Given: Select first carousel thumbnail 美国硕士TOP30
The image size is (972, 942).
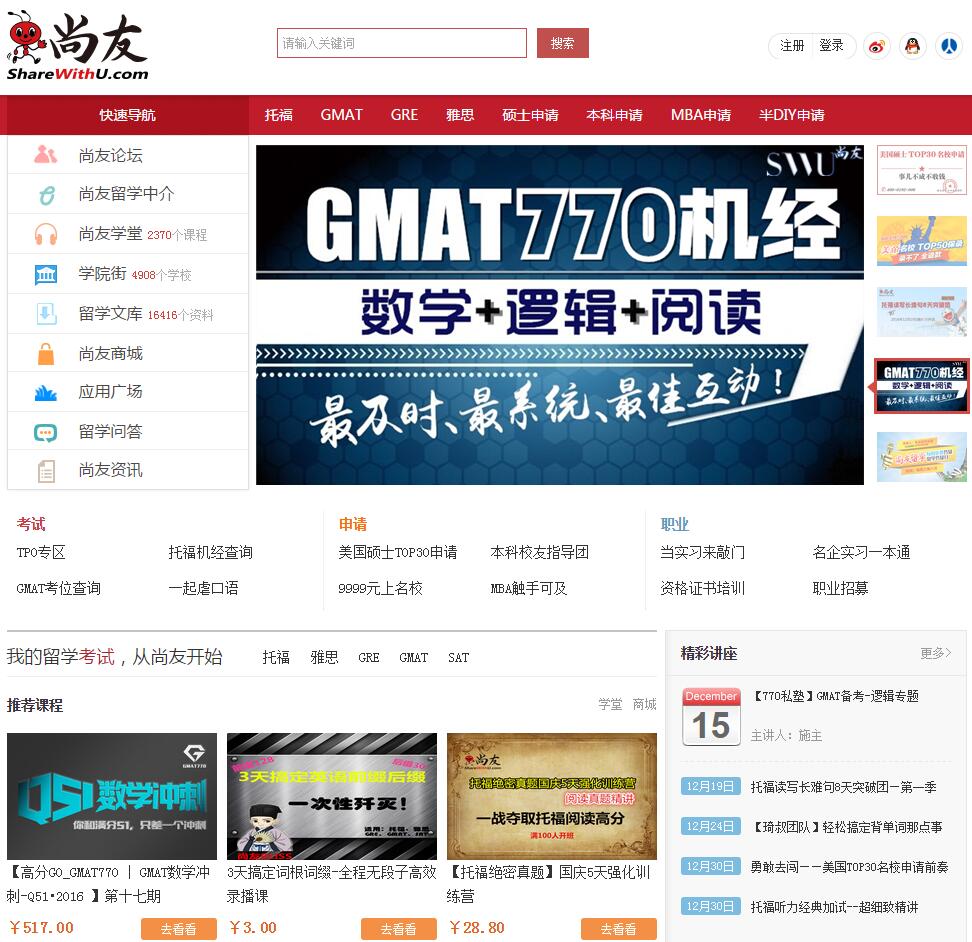Looking at the screenshot, I should pos(921,170).
